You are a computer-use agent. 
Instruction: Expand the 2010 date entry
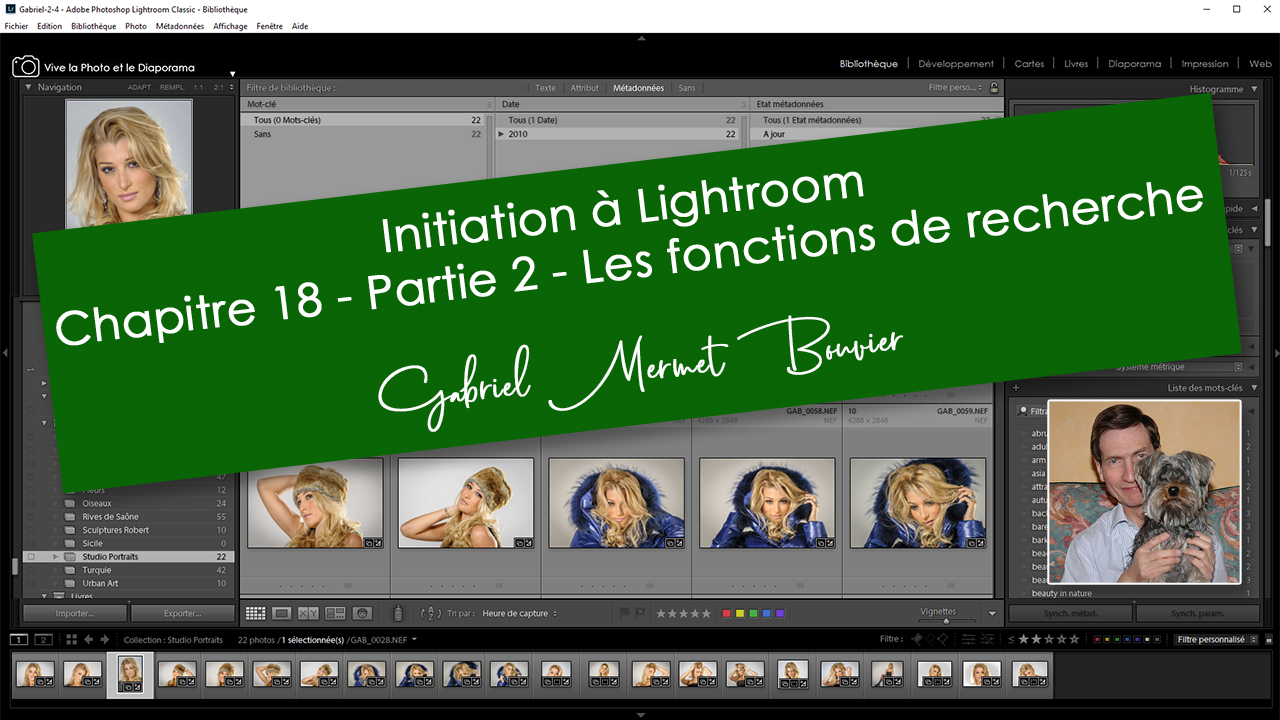tap(501, 134)
